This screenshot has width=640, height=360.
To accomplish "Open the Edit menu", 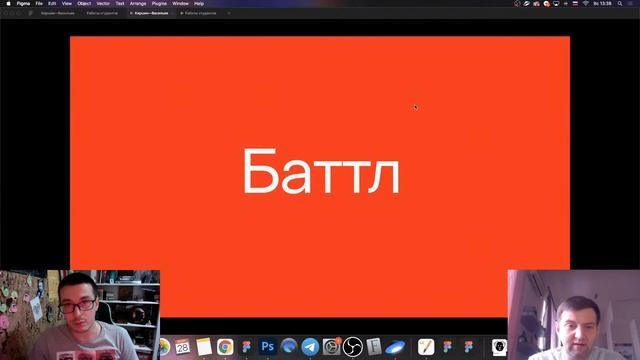I will (52, 3).
